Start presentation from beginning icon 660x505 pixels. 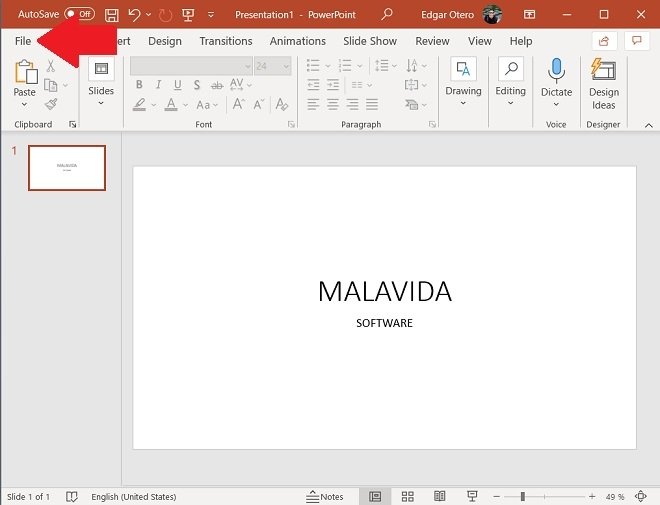pos(188,15)
